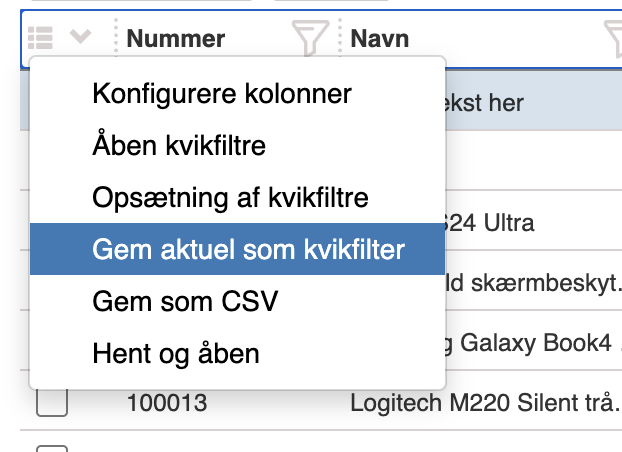The width and height of the screenshot is (622, 452).
Task: Export the list with Gem som CSV
Action: click(x=185, y=301)
